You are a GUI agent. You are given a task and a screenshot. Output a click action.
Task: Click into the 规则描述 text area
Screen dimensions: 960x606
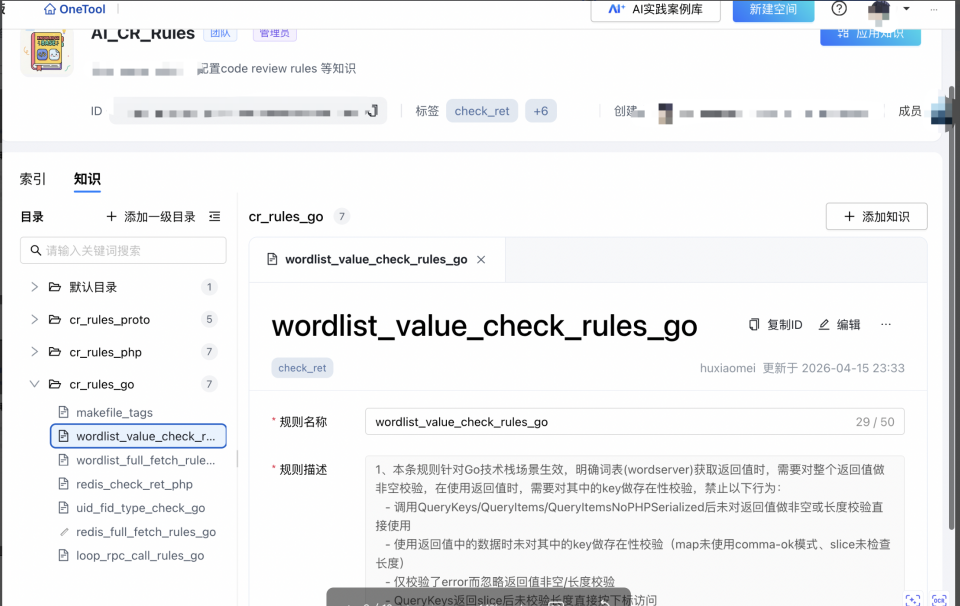click(x=634, y=531)
